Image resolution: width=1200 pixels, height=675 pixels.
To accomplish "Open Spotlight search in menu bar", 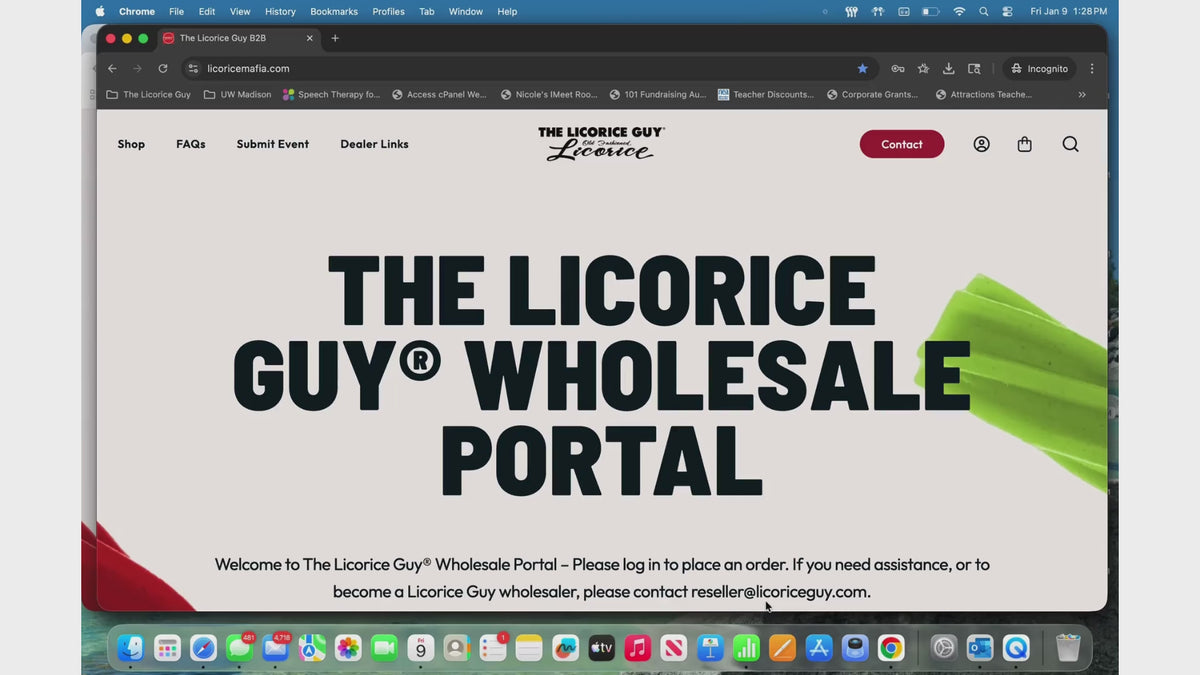I will pyautogui.click(x=983, y=11).
